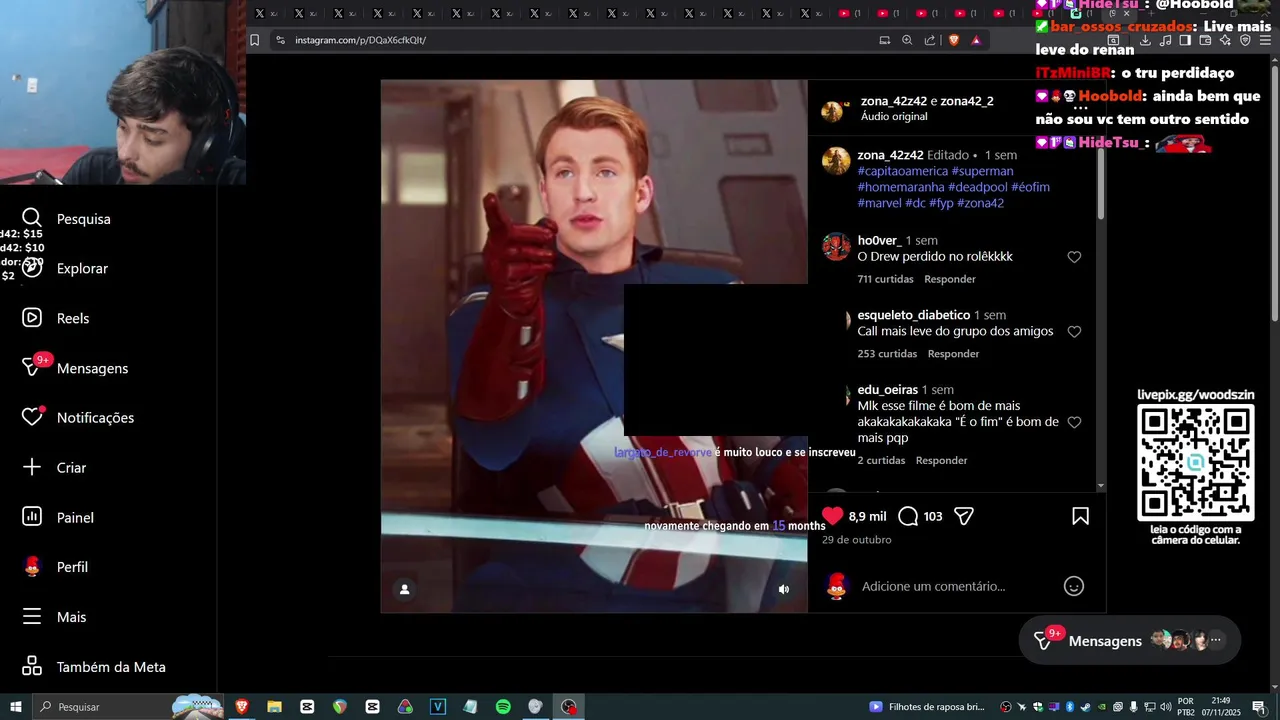Open edu_oeiras username

887,389
